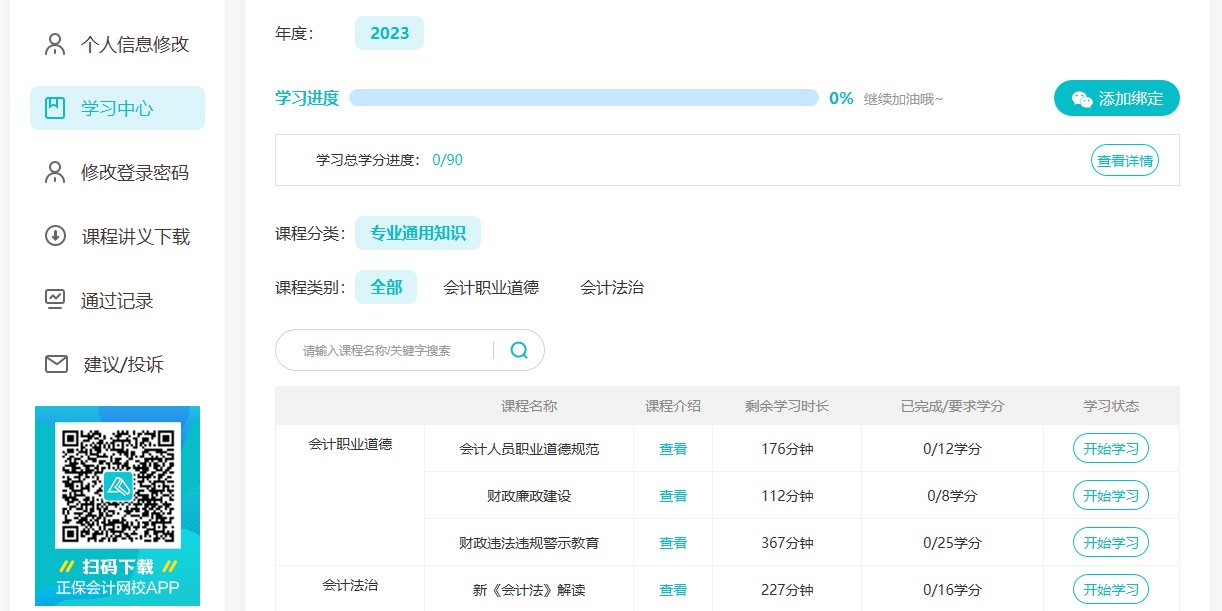View introduction for 会计人员职业道德规范

(x=672, y=449)
